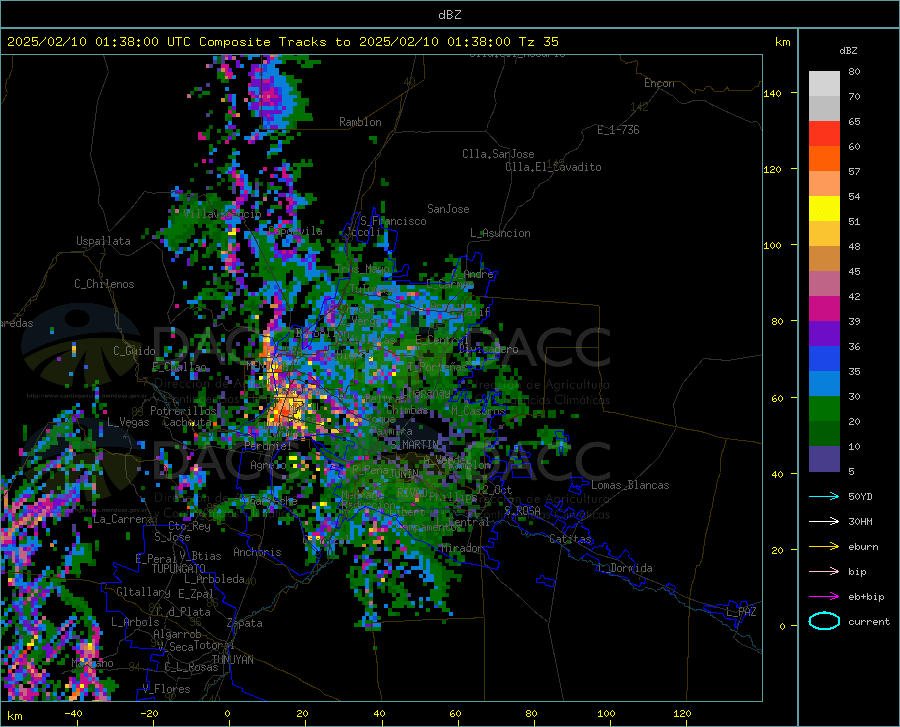
Task: Click the 'E_1-736' map label
Action: tap(618, 130)
